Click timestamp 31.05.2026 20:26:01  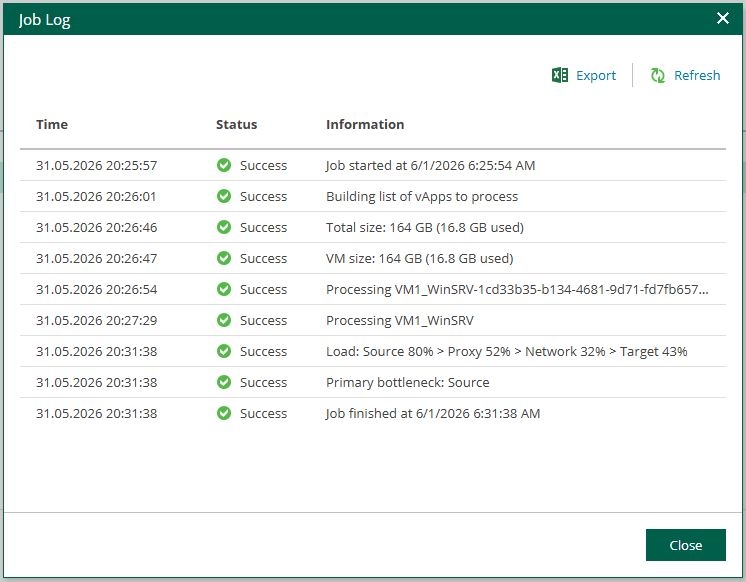coord(96,197)
